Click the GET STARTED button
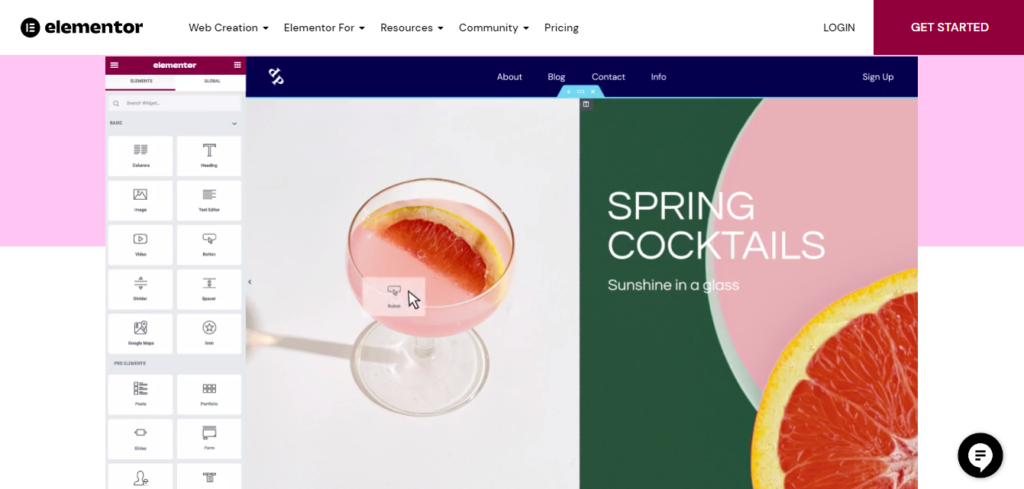Screen dimensions: 1024x489 [949, 27]
